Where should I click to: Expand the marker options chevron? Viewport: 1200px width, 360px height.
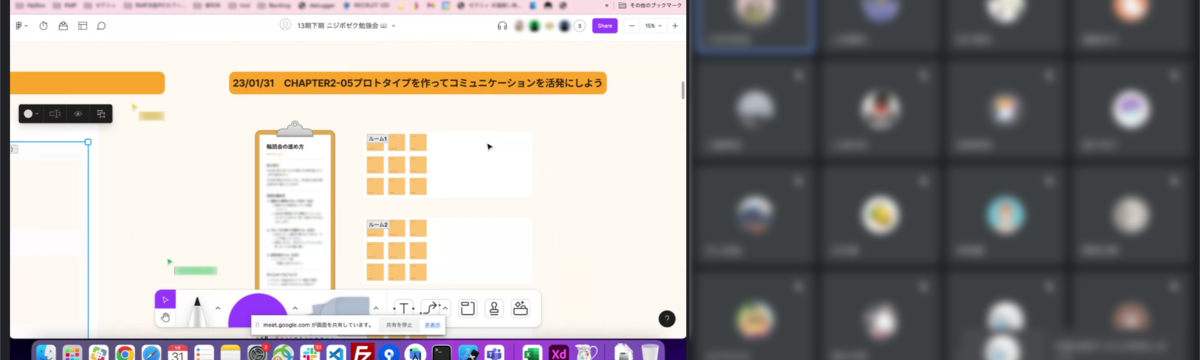point(218,308)
